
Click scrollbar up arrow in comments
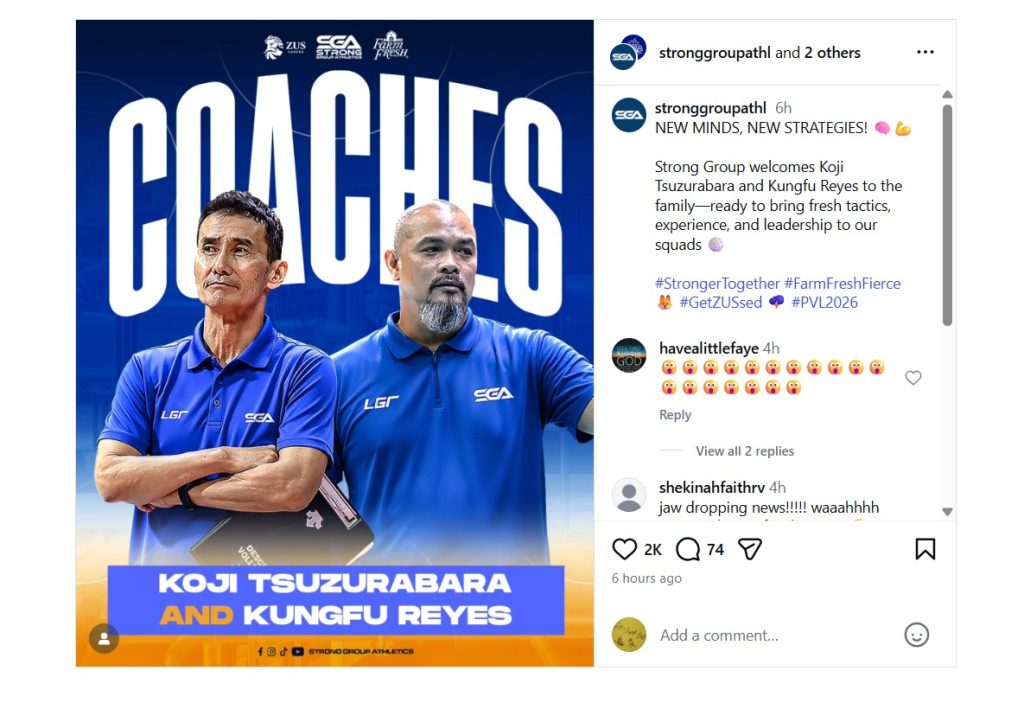(948, 95)
